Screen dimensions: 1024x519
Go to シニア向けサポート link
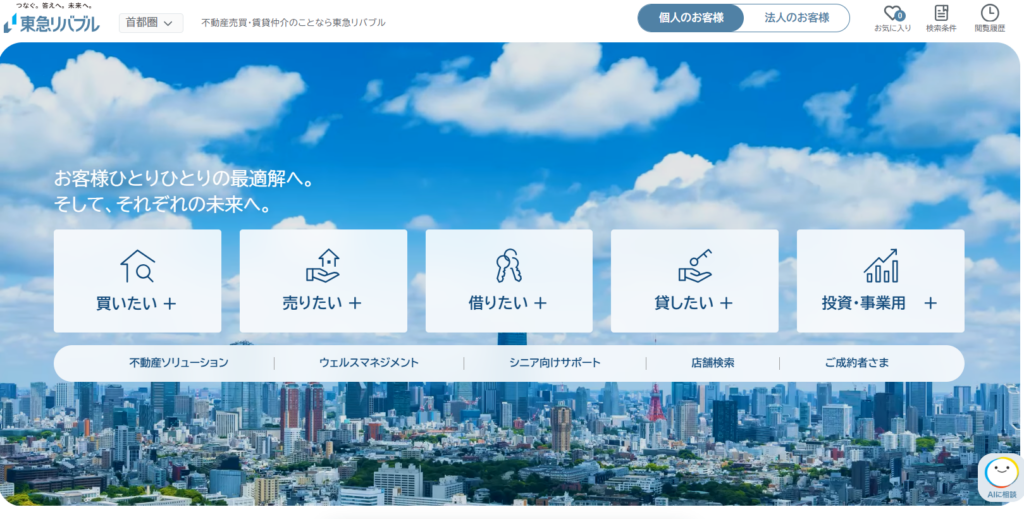point(555,363)
